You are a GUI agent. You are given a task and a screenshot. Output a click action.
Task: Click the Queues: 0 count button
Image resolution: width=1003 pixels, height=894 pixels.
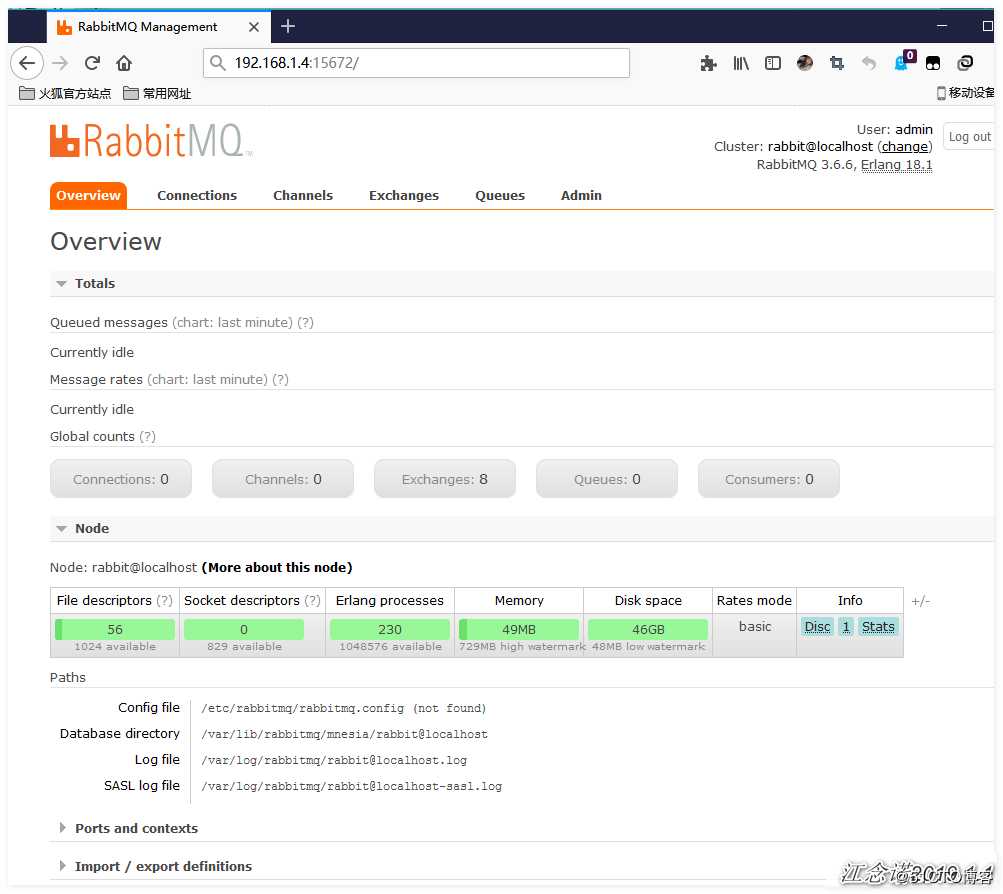[x=606, y=479]
